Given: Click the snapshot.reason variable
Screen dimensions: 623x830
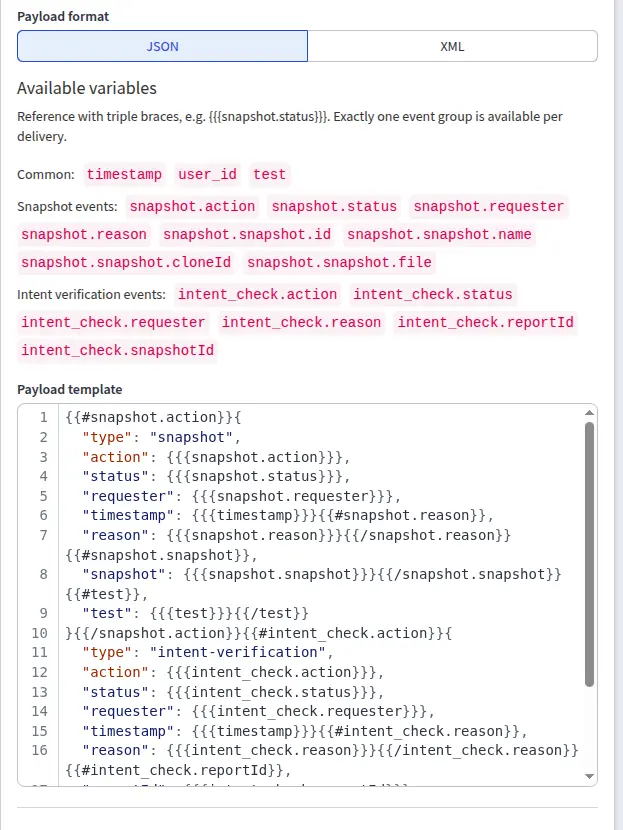Looking at the screenshot, I should (x=84, y=234).
